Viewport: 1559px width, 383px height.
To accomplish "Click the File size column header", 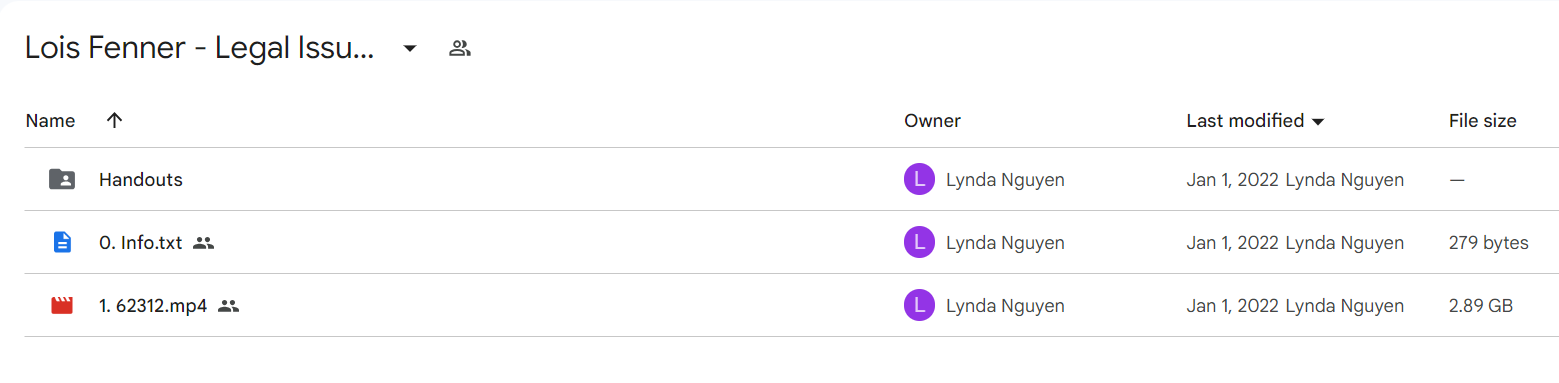I will (x=1482, y=121).
